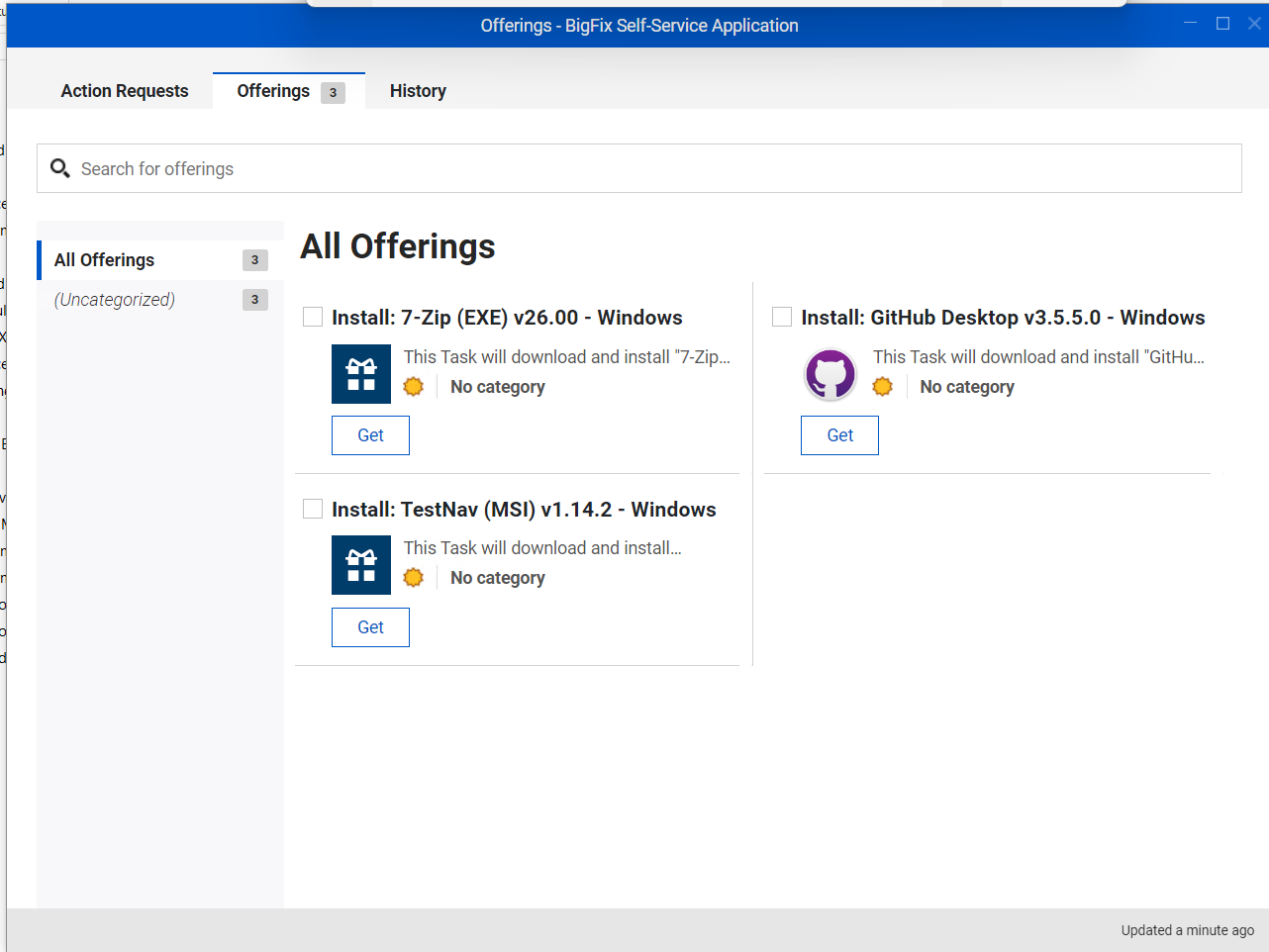Screen dimensions: 1269x952
Task: Click the orange badge icon under TestNav
Action: [413, 577]
